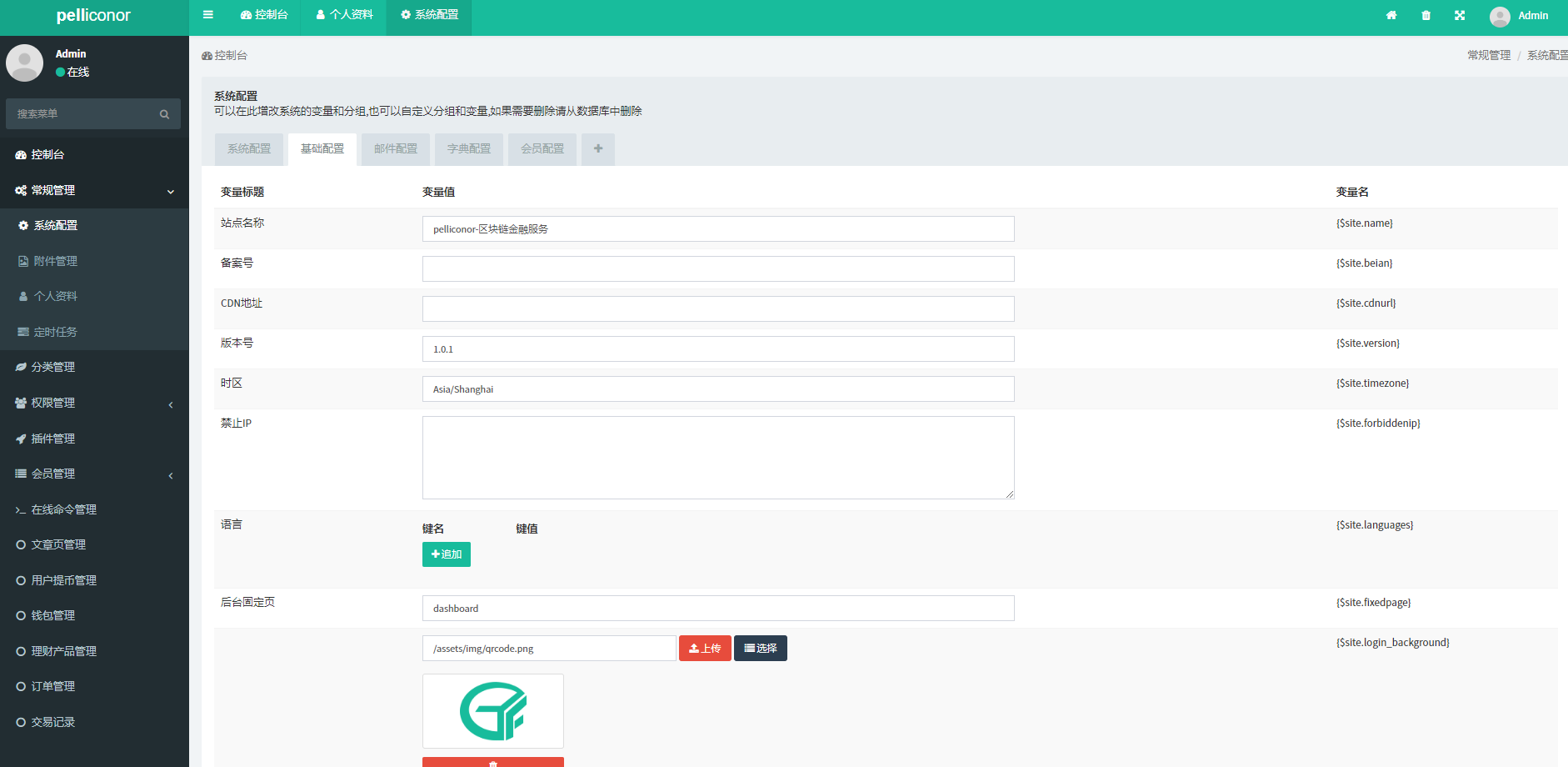
Task: Open 插件管理 sidebar item
Action: coord(94,439)
